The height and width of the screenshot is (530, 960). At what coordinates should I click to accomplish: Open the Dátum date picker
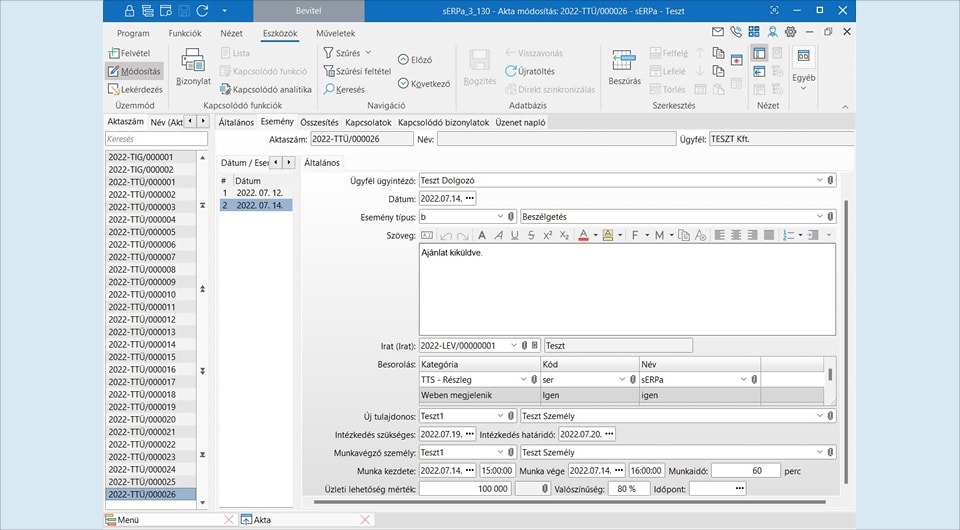coord(470,198)
